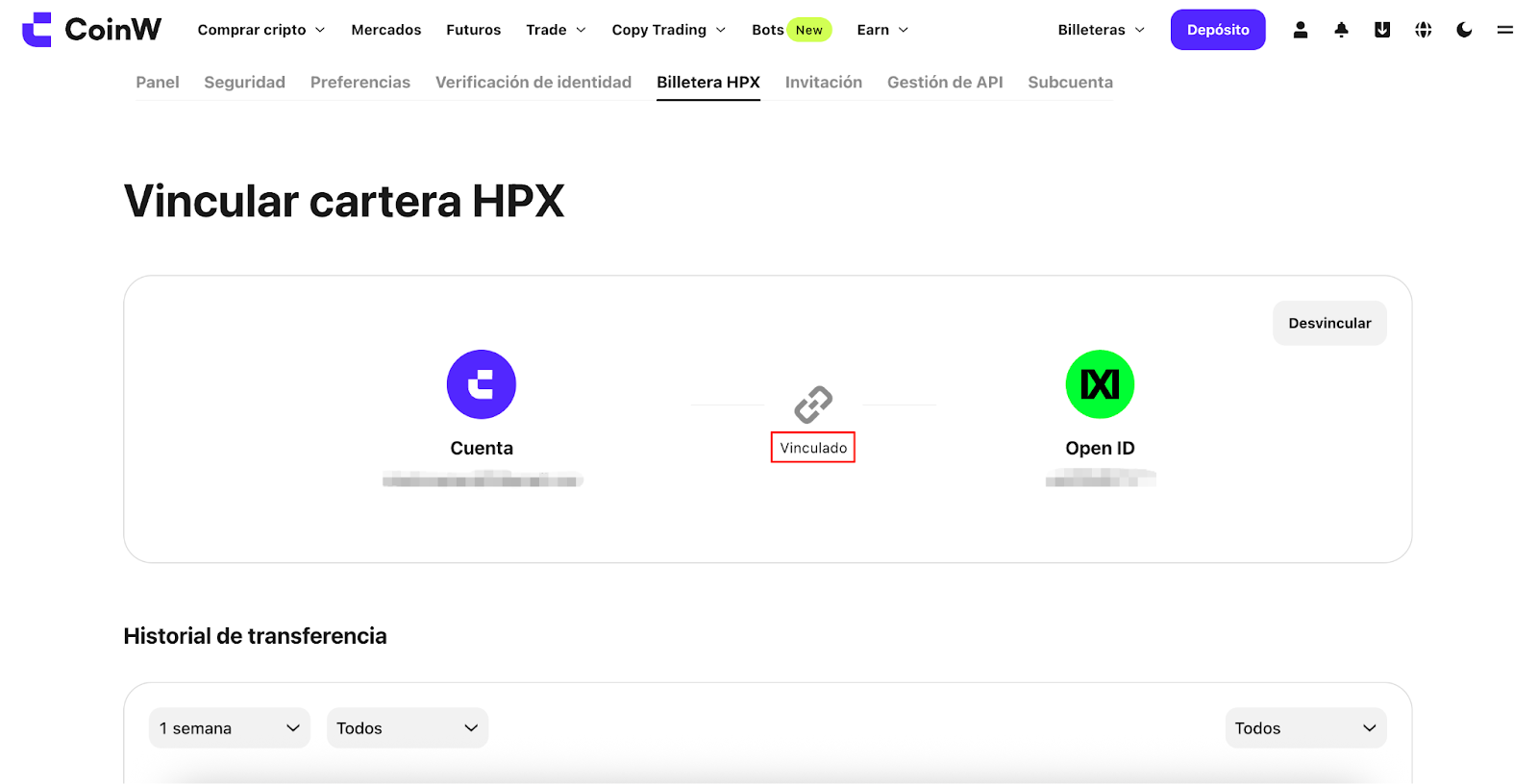Expand the Copy Trading menu
This screenshot has width=1538, height=784.
[x=669, y=30]
